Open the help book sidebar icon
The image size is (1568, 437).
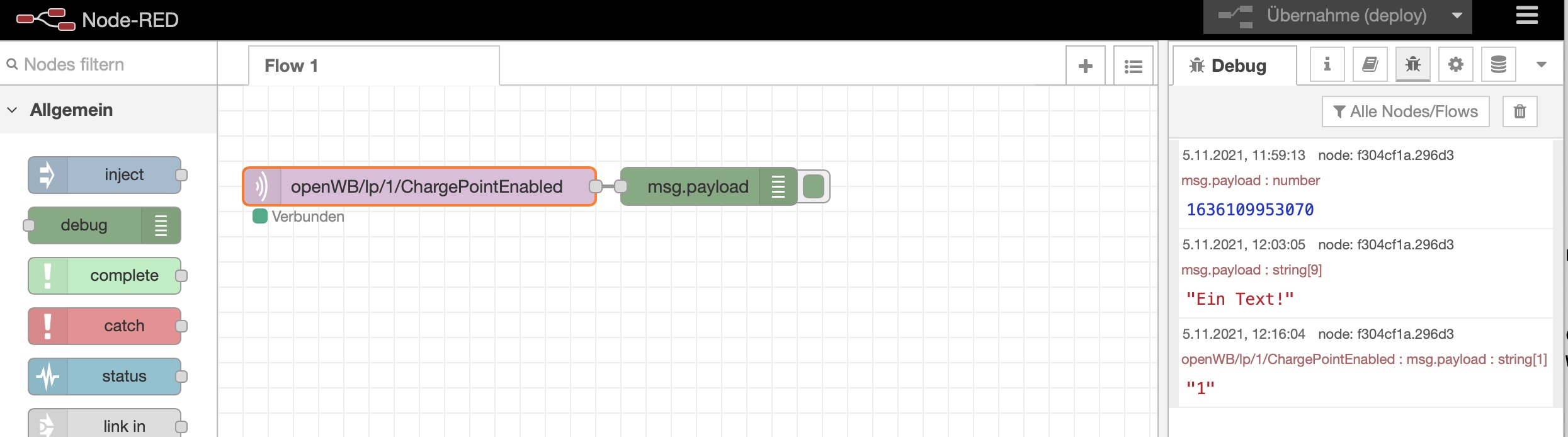1370,64
